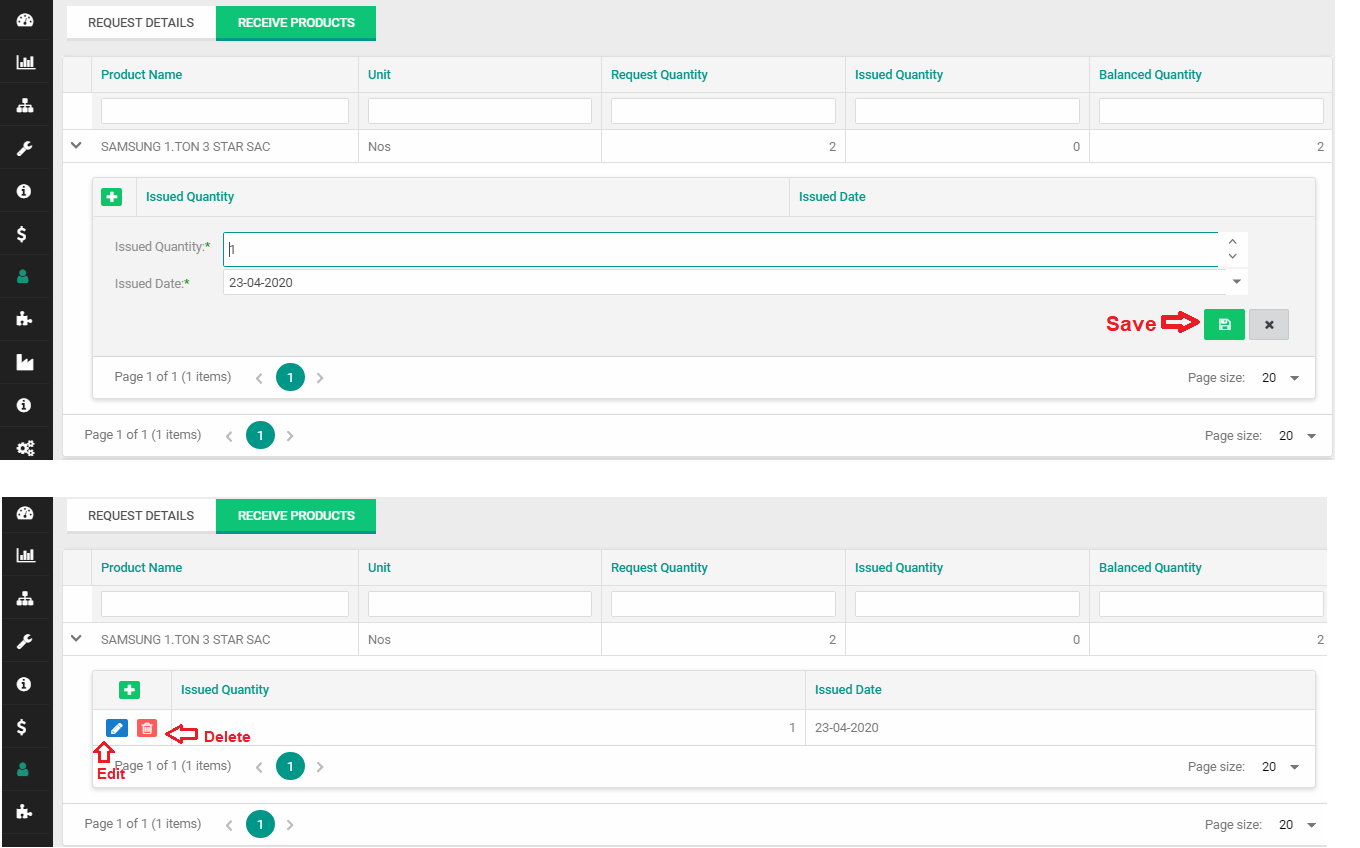Viewport: 1360px width, 848px height.
Task: Click the Issued Quantity input field in form
Action: (x=720, y=250)
